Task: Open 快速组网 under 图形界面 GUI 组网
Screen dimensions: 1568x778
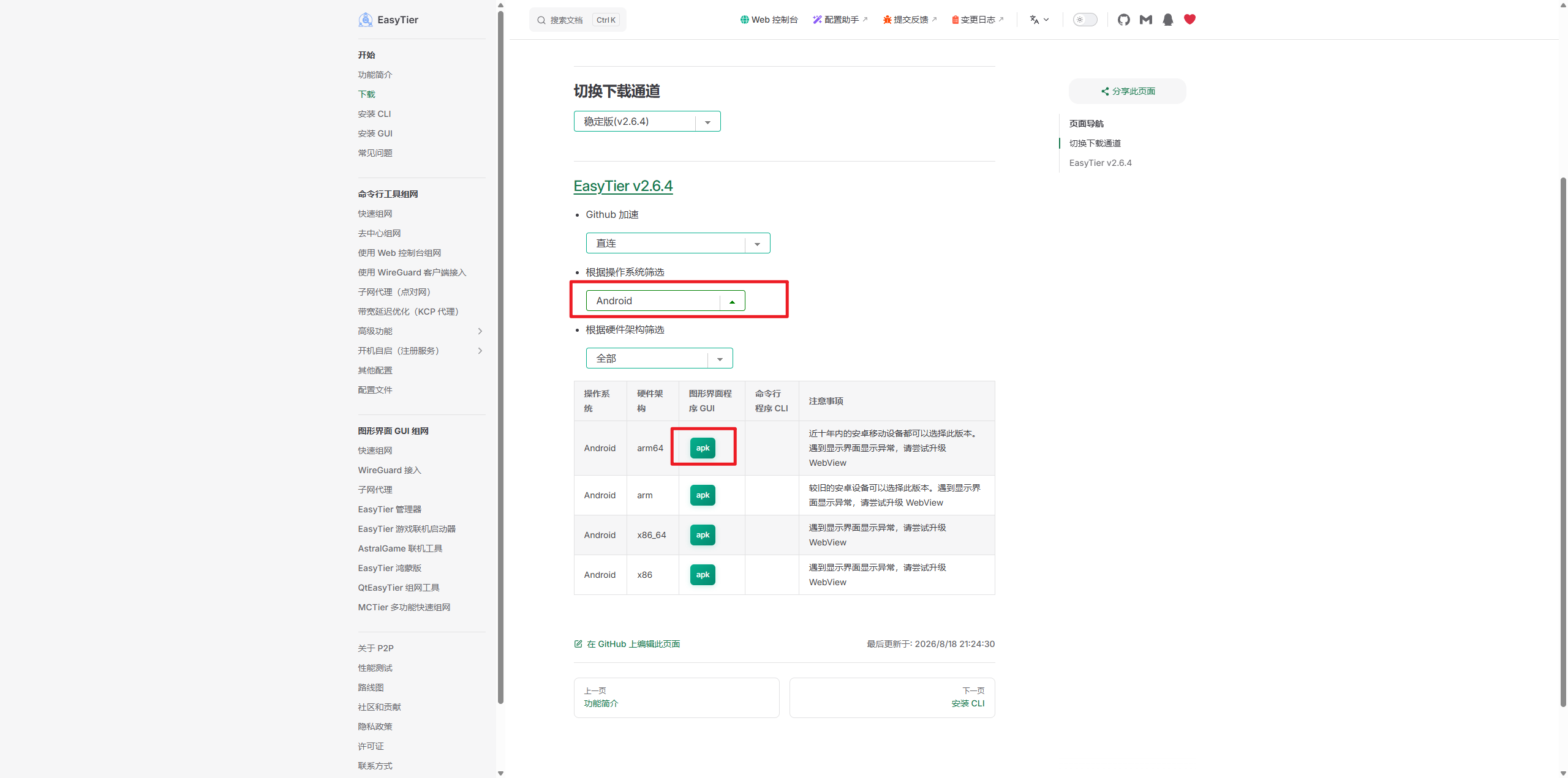Action: [375, 451]
